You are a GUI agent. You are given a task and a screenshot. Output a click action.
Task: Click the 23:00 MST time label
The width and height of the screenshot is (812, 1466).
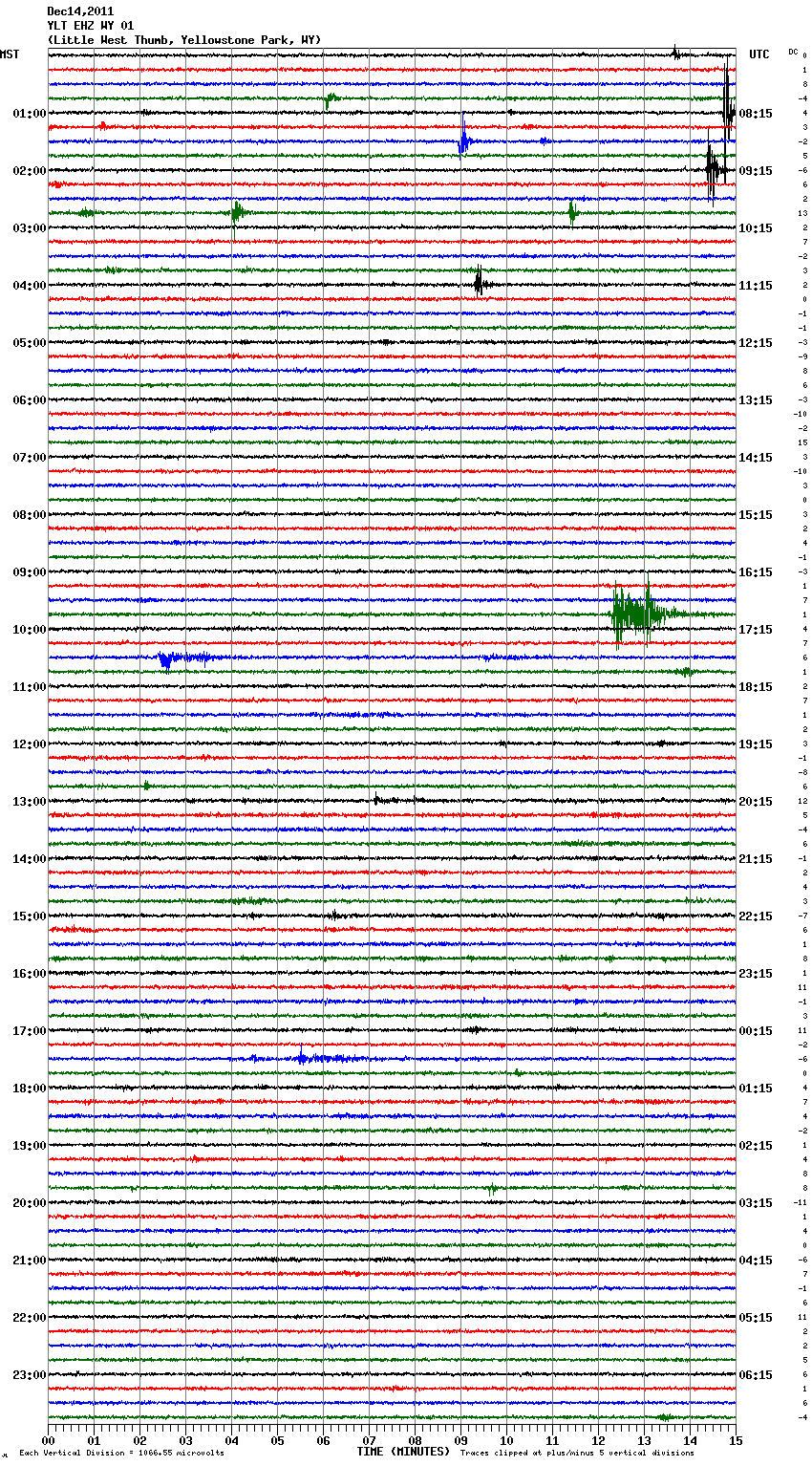pyautogui.click(x=30, y=1375)
